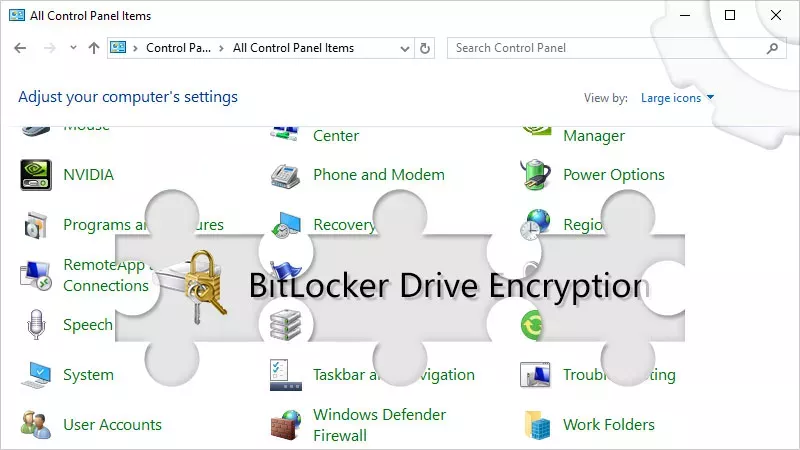Open the Windows Defender Firewall link
800x450 pixels.
click(x=380, y=425)
